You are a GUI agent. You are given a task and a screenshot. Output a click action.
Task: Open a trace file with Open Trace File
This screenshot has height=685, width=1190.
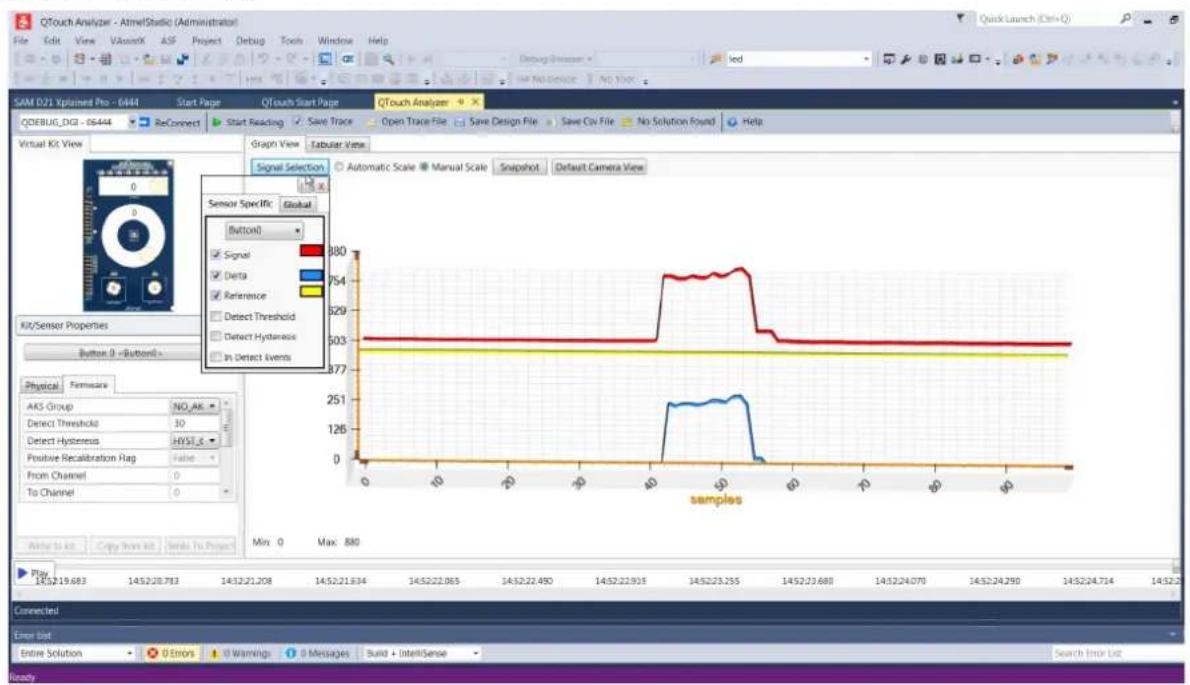[406, 121]
